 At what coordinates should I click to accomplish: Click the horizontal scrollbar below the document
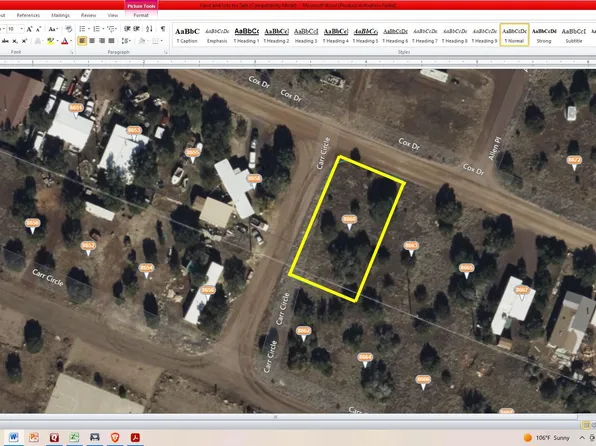pos(289,417)
